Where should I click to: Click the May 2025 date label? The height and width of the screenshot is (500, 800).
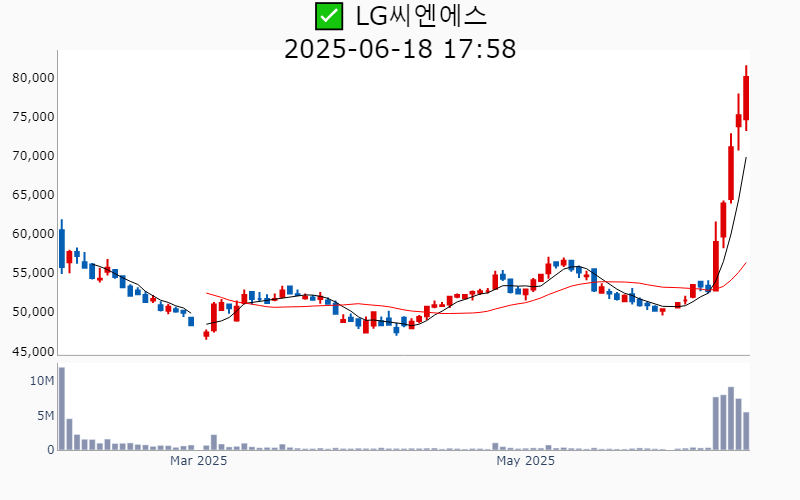(526, 461)
